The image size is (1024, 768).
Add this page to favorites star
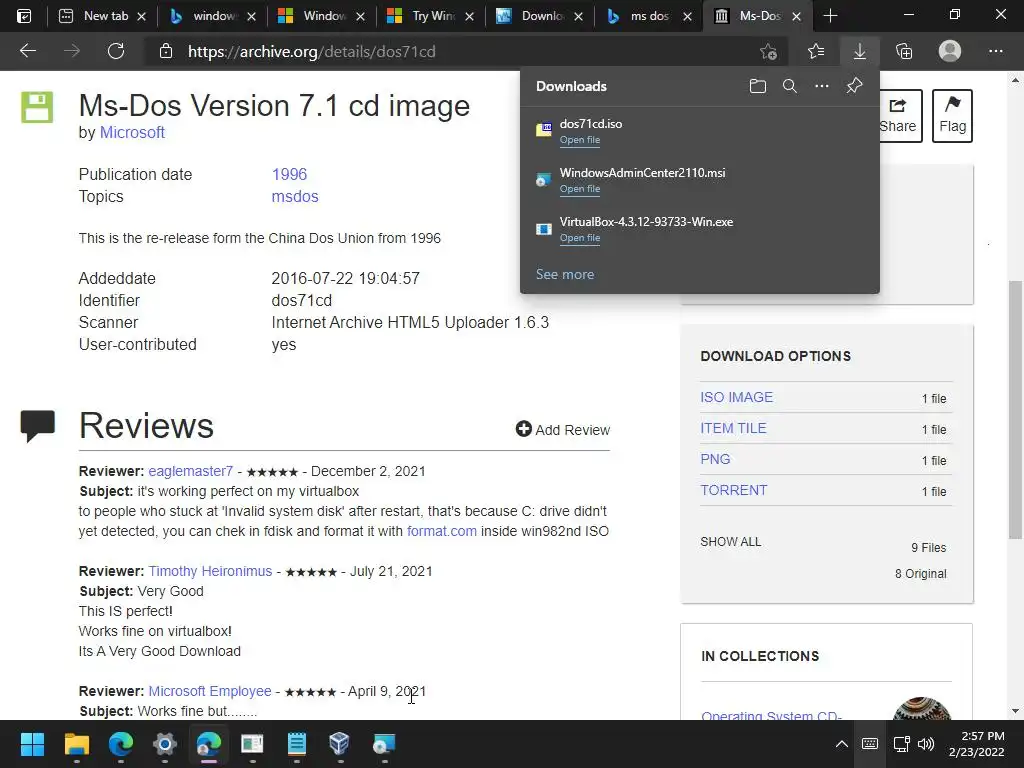769,51
